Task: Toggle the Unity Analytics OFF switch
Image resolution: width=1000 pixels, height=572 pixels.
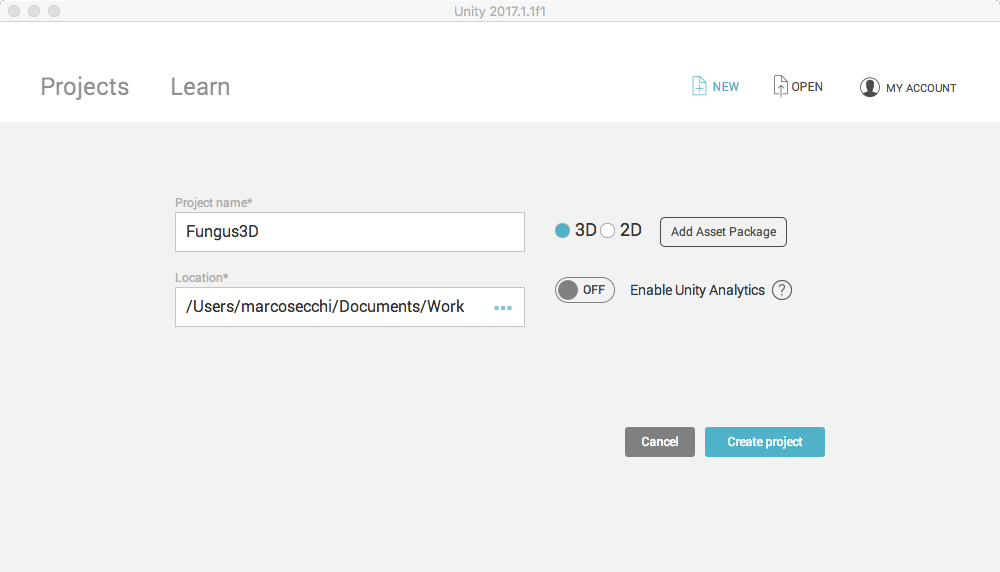Action: click(584, 290)
